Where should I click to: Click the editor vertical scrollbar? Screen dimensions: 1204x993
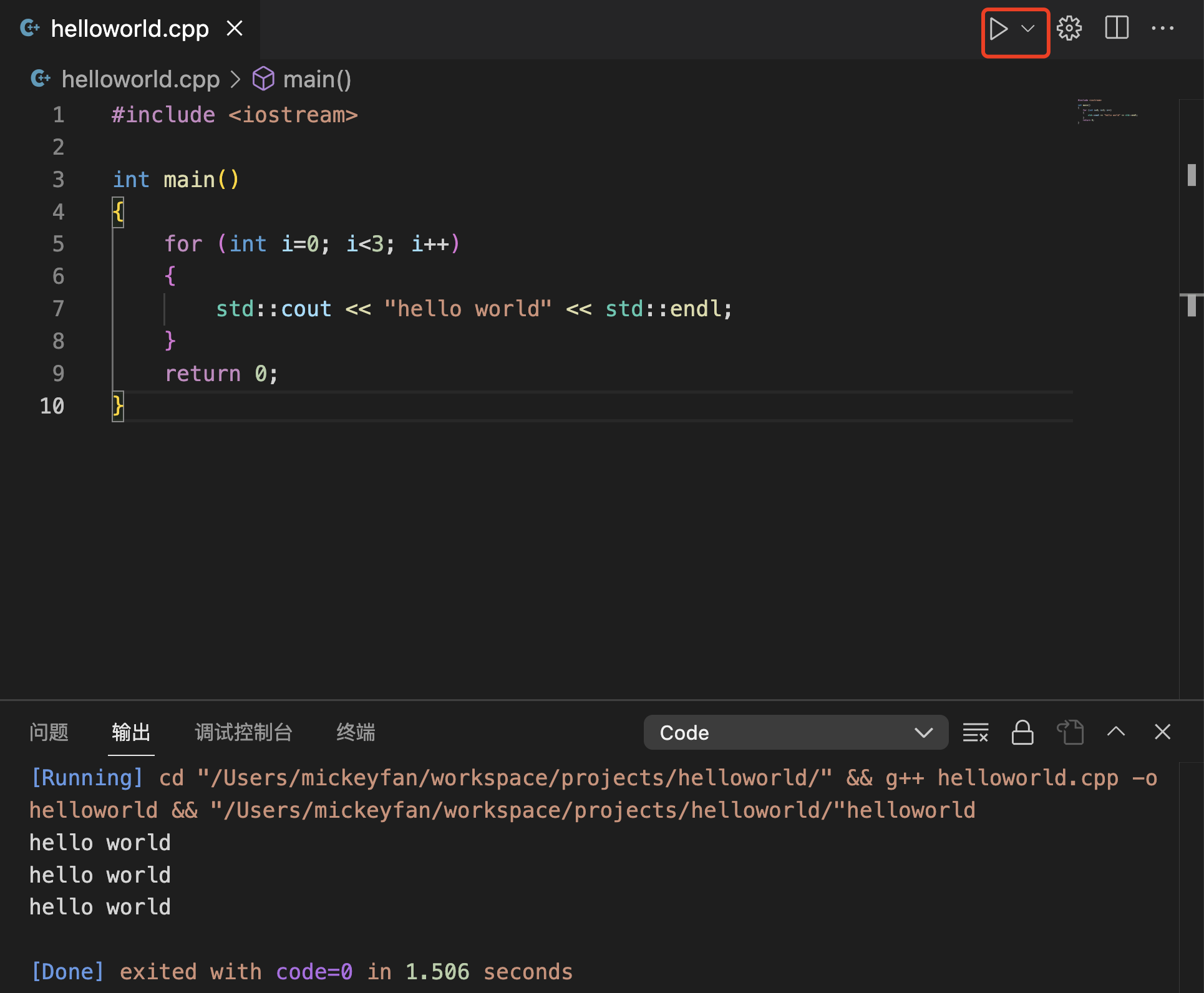click(x=1192, y=399)
